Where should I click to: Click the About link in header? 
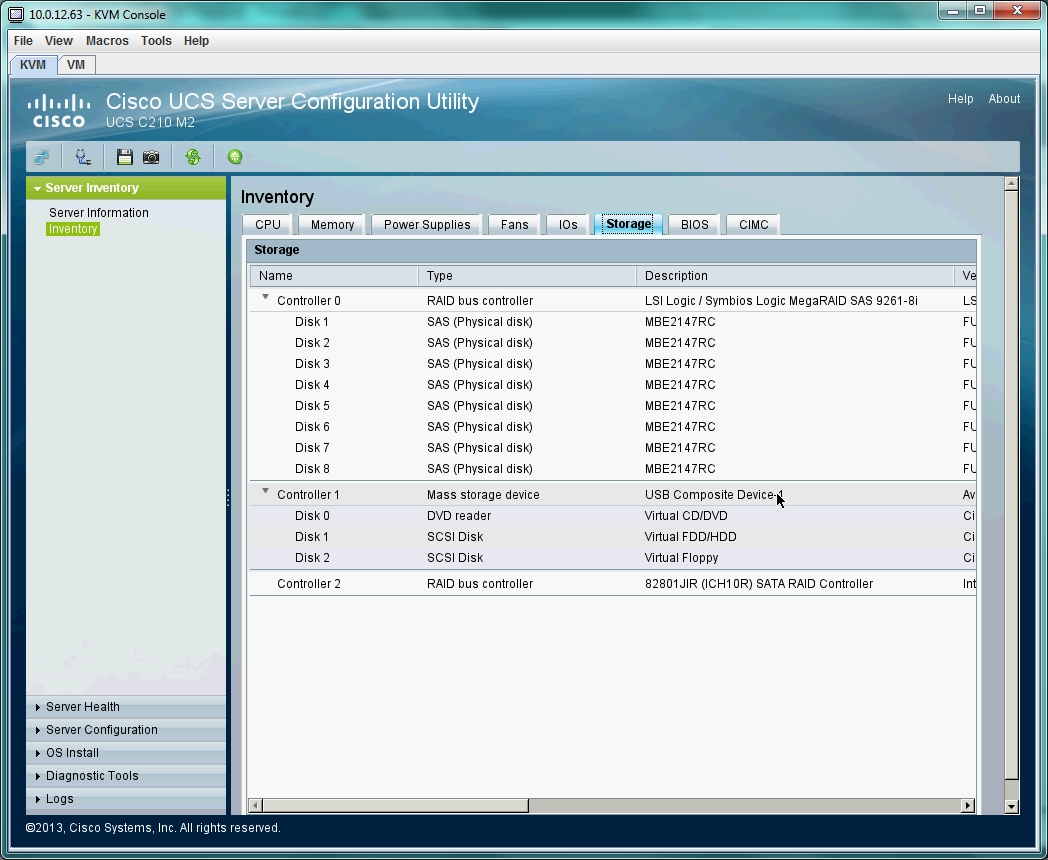[1004, 99]
